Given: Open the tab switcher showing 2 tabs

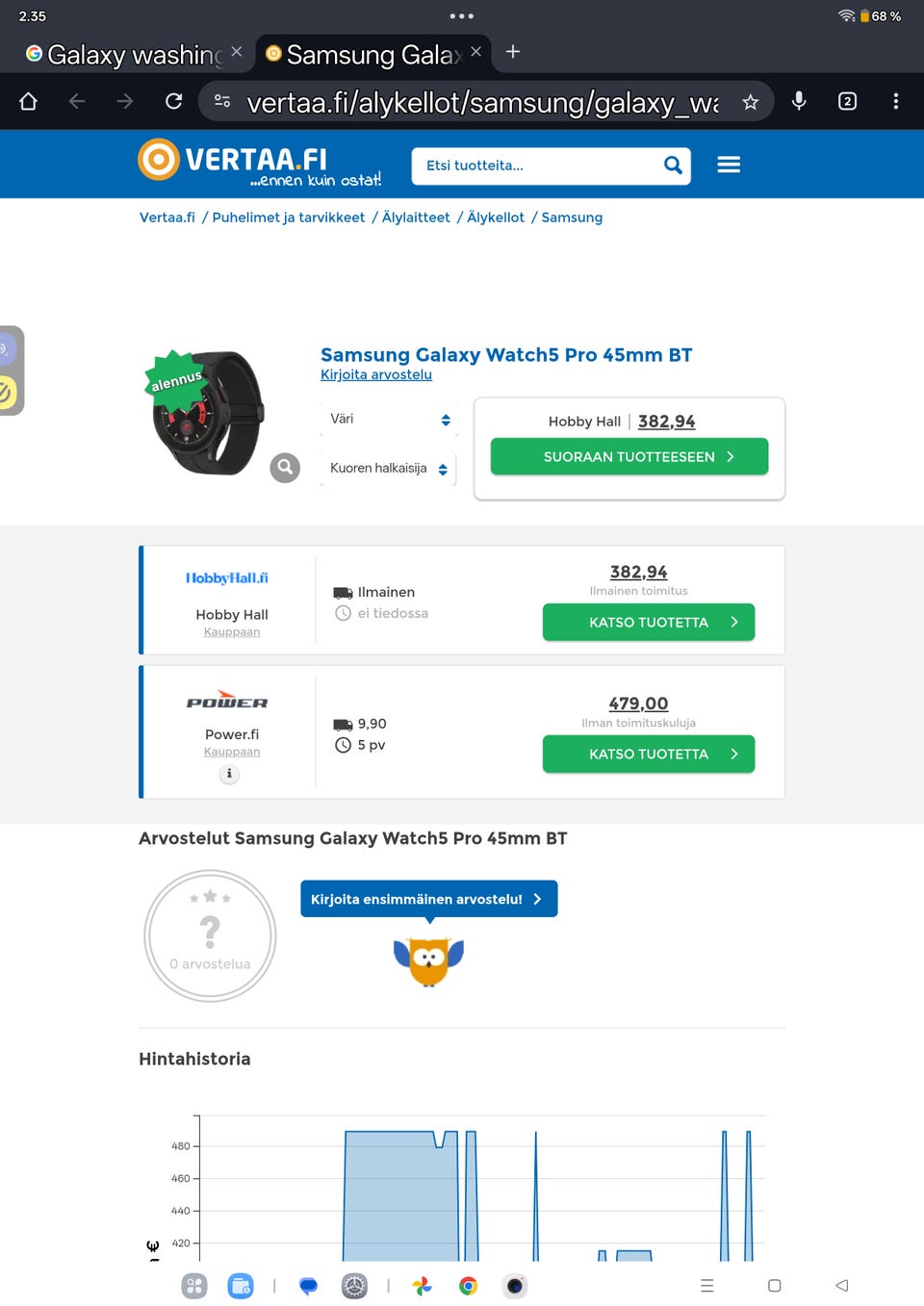Looking at the screenshot, I should [x=847, y=101].
